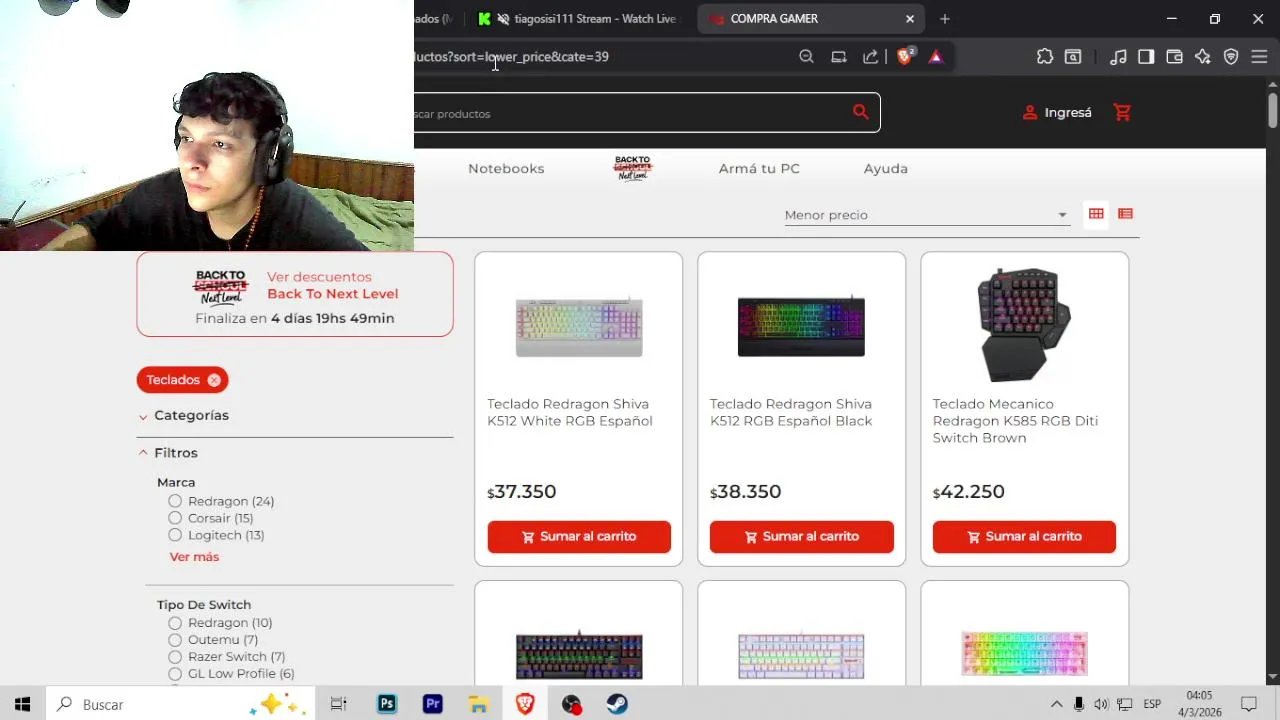Add Shiva K512 RGB Black to cart
This screenshot has height=720, width=1280.
(x=801, y=536)
